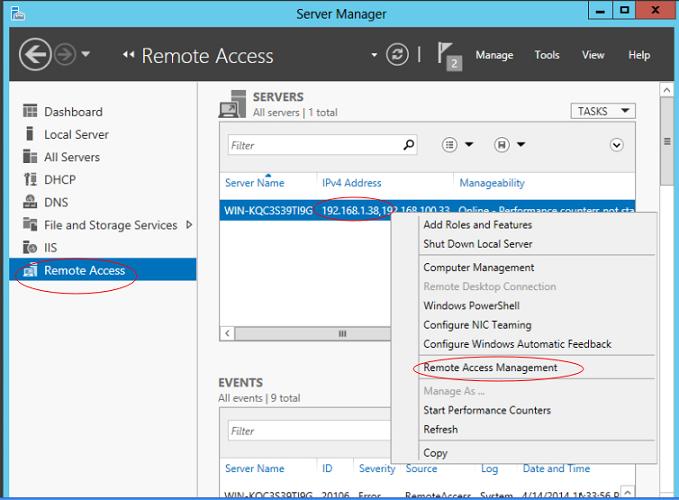
Task: Select Dashboard in the sidebar
Action: pyautogui.click(x=72, y=112)
